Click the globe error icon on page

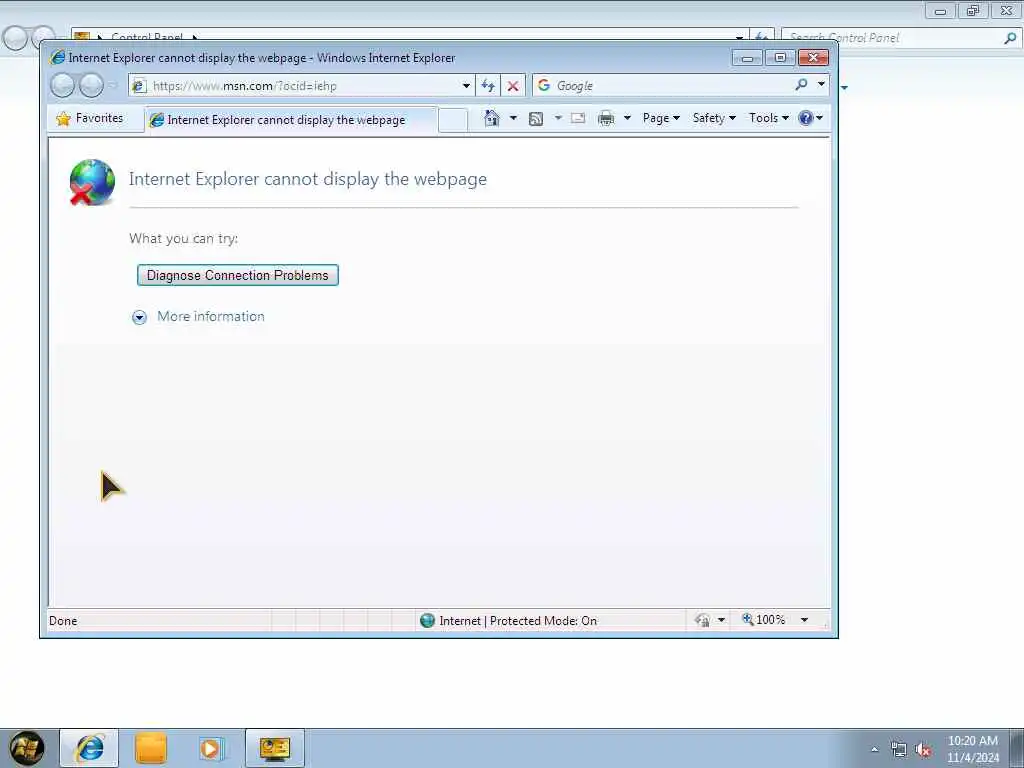[92, 182]
